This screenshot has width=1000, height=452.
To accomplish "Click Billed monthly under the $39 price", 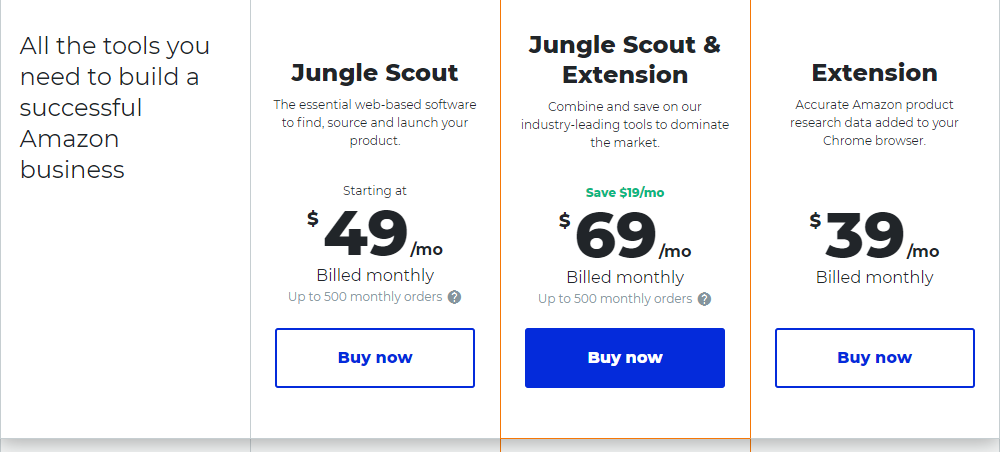I will 875,277.
